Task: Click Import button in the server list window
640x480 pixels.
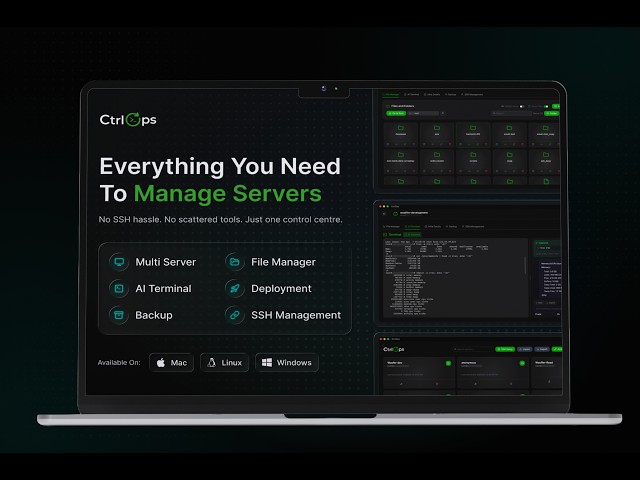Action: point(524,349)
